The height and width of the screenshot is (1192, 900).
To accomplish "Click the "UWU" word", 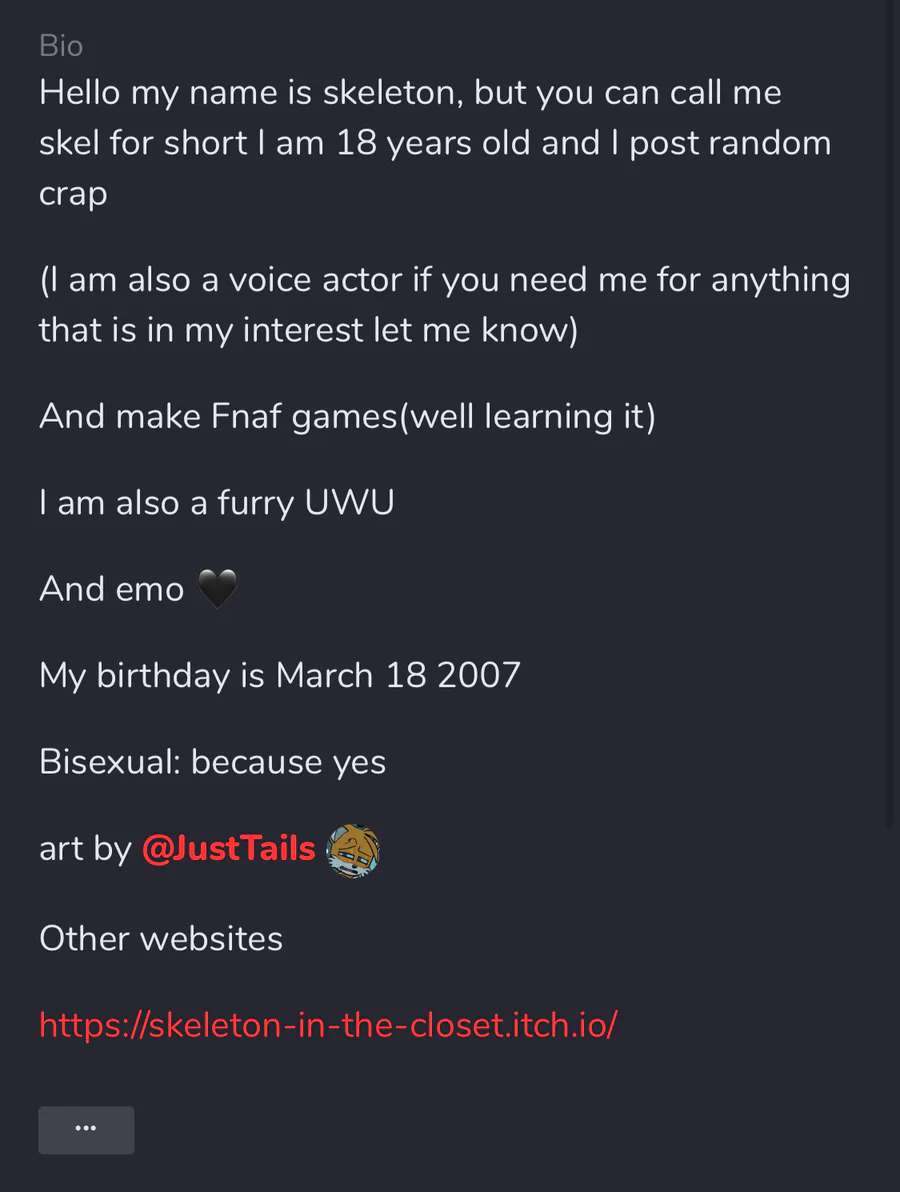I will (350, 502).
